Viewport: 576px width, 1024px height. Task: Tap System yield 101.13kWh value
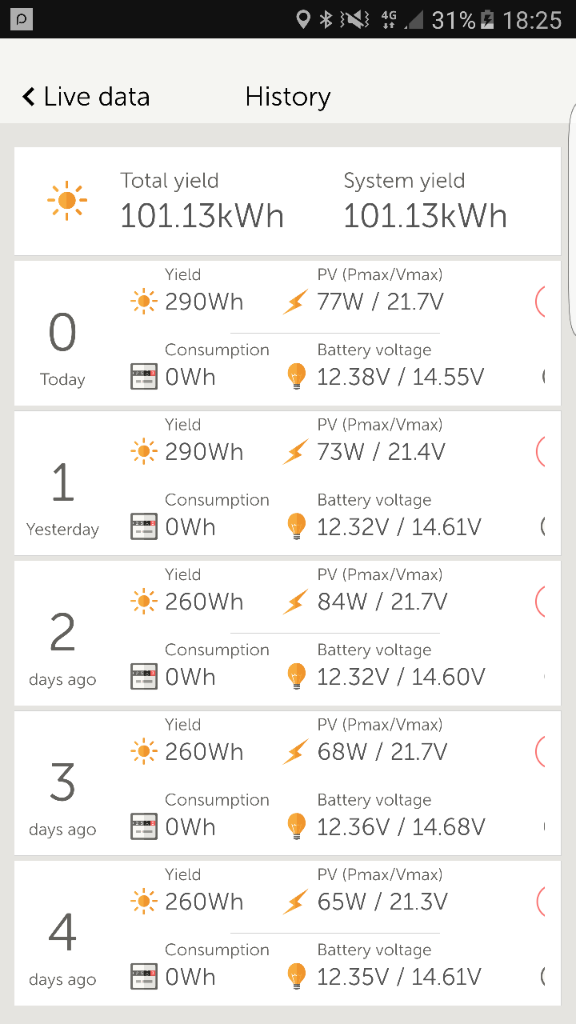pyautogui.click(x=425, y=216)
